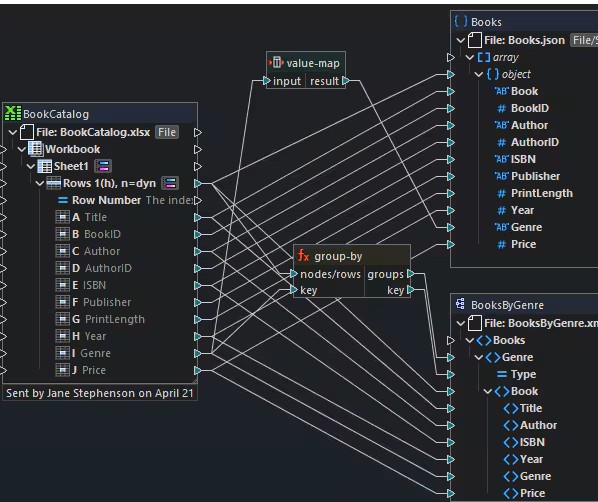Collapse the Genre element in BooksByGenre
The width and height of the screenshot is (598, 502).
coord(479,357)
